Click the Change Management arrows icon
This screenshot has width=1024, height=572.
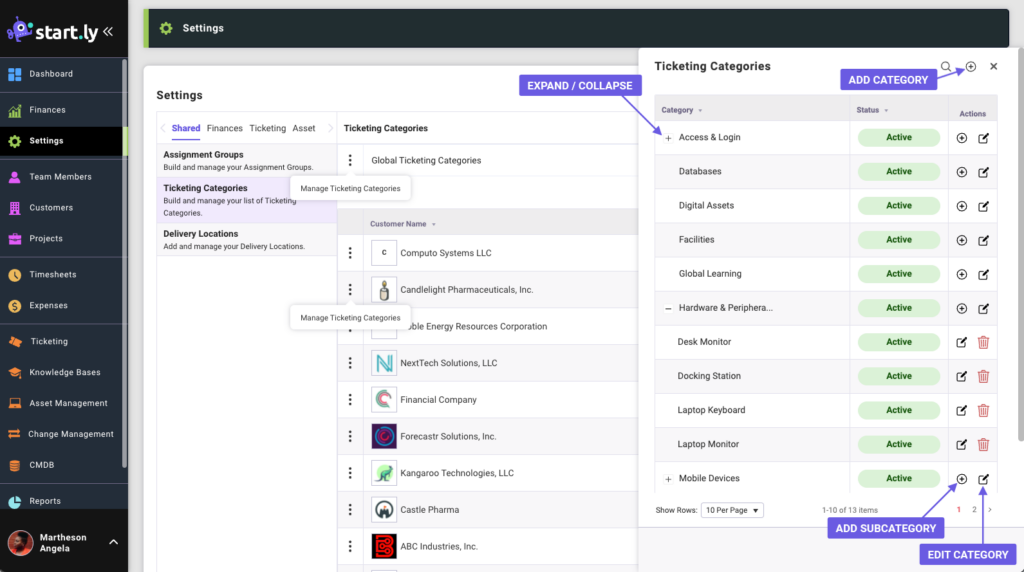coord(14,434)
